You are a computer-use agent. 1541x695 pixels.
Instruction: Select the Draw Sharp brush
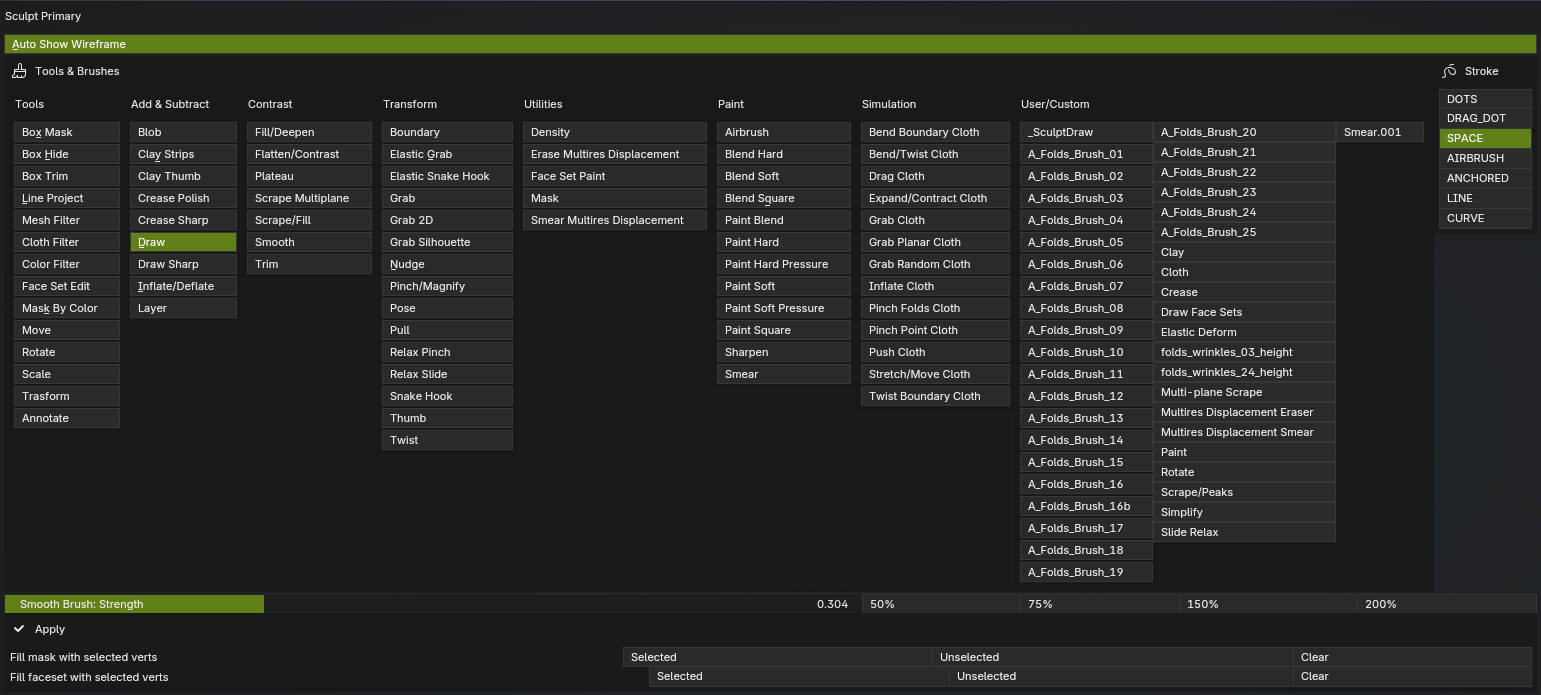[x=184, y=264]
